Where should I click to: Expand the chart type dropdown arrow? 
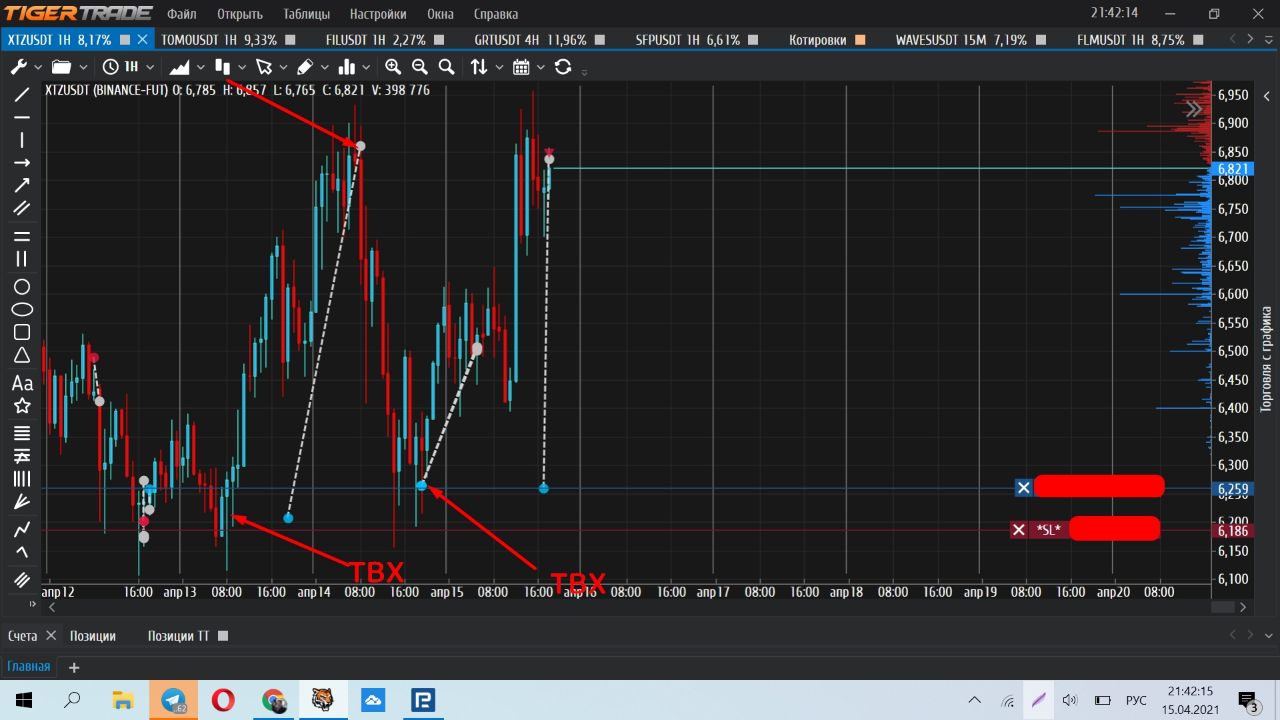click(x=201, y=67)
